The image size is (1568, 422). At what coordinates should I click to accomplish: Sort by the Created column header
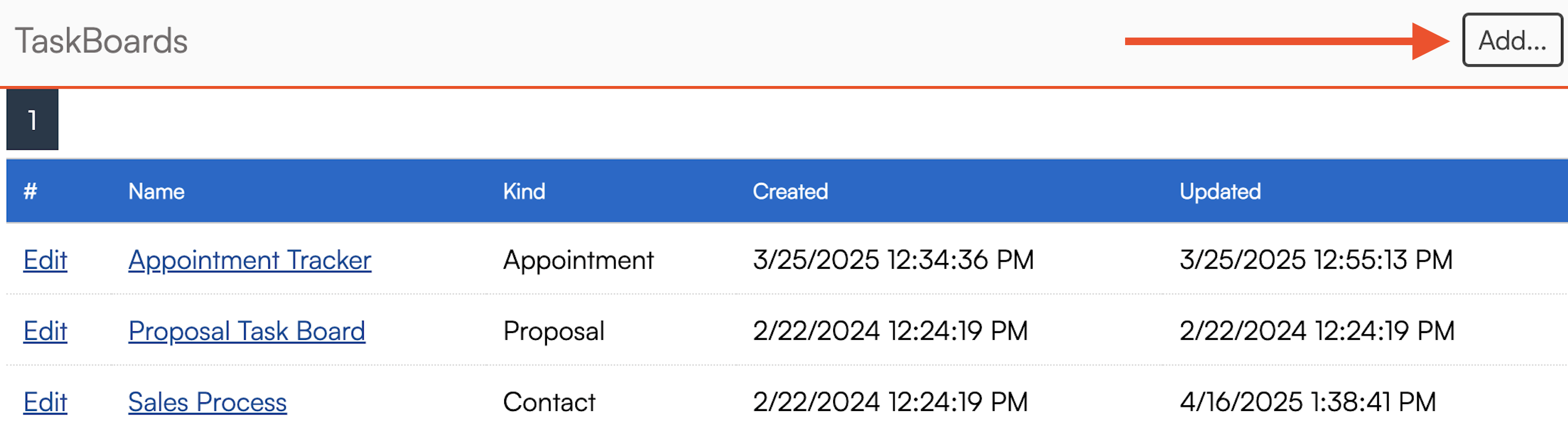pyautogui.click(x=789, y=191)
